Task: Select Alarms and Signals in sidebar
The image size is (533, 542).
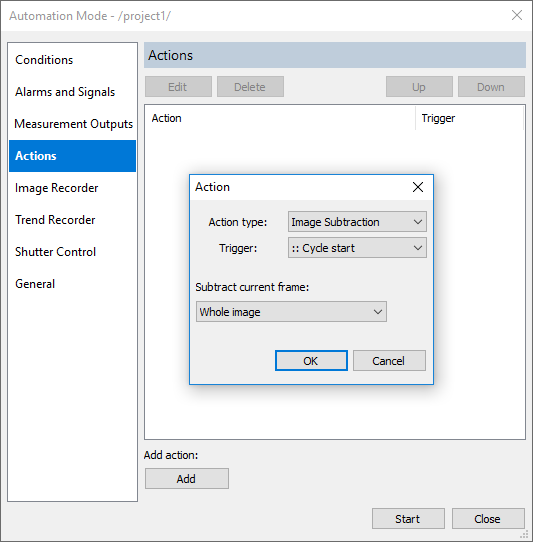Action: point(72,92)
